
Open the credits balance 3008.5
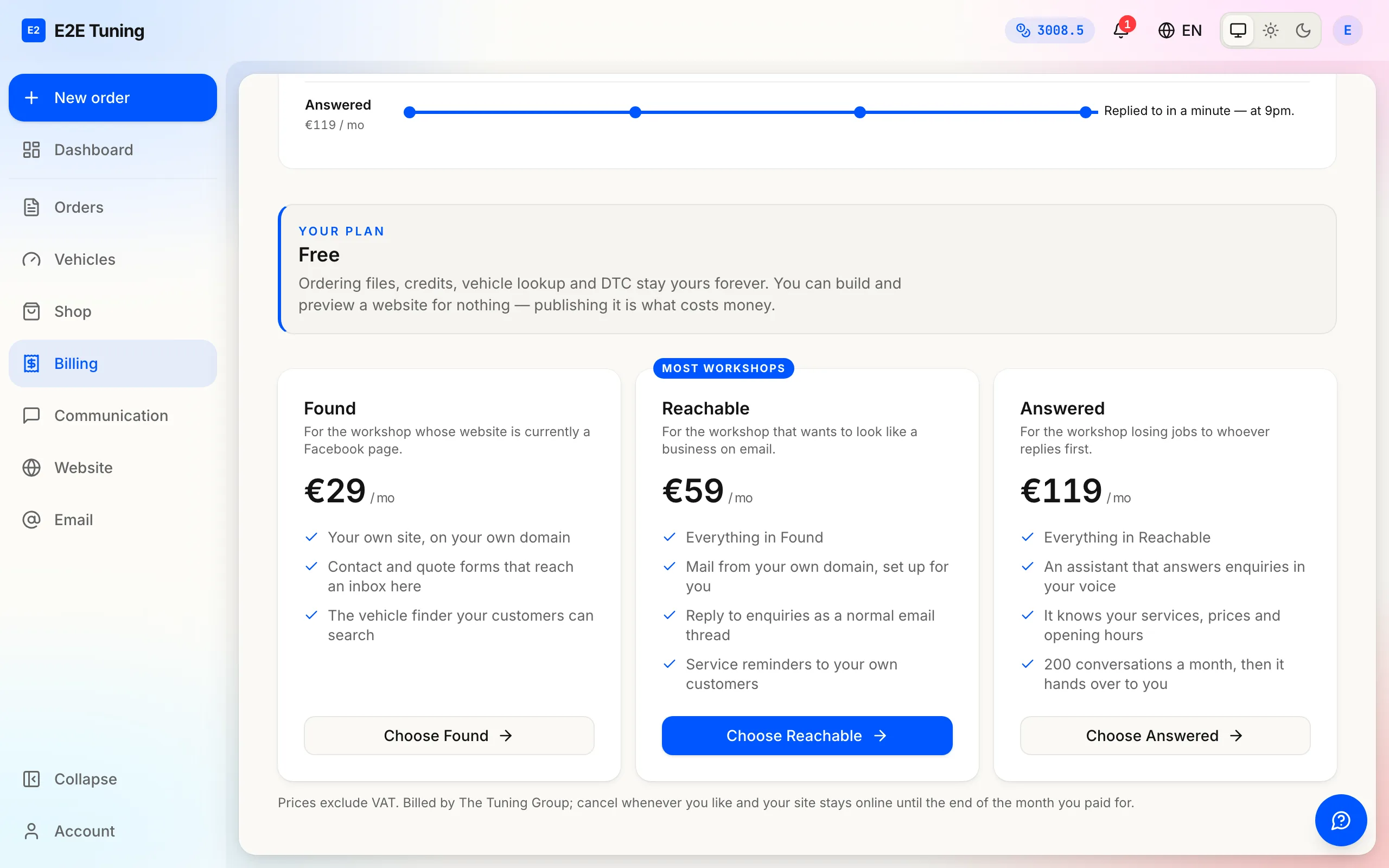pos(1049,30)
